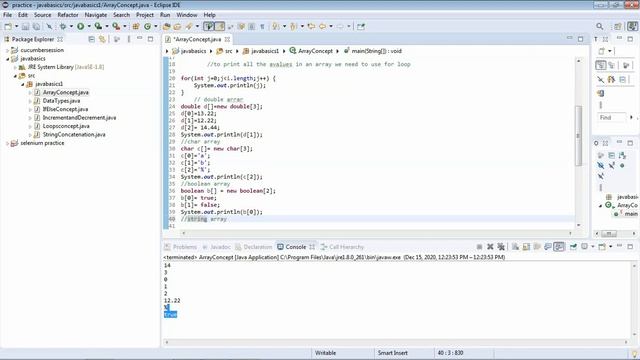
Task: Open the Debug button dropdown arrow
Action: 71,27
